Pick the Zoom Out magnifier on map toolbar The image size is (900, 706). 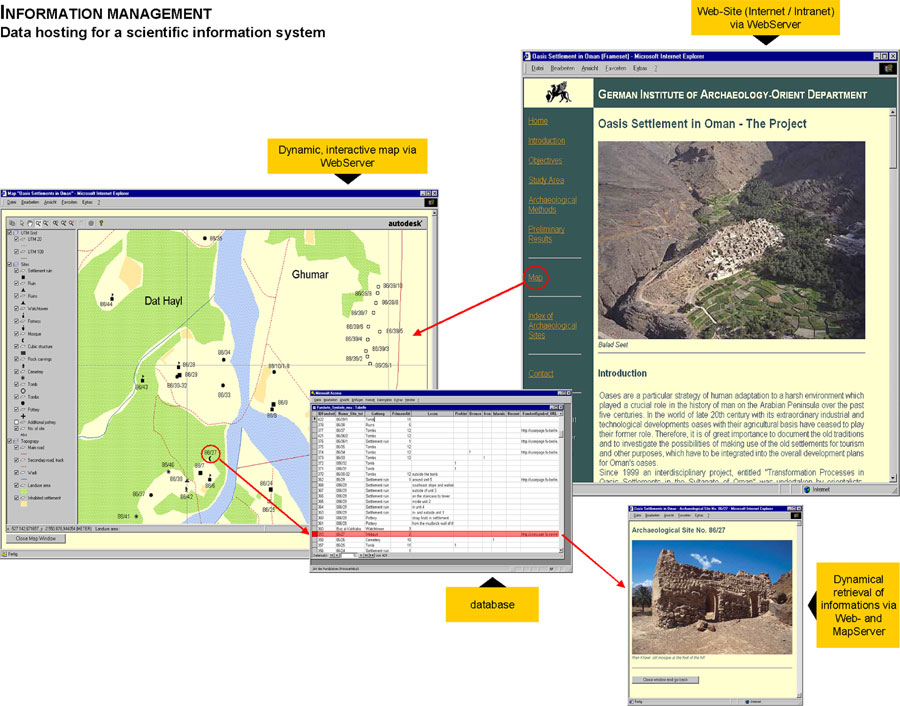click(x=45, y=223)
